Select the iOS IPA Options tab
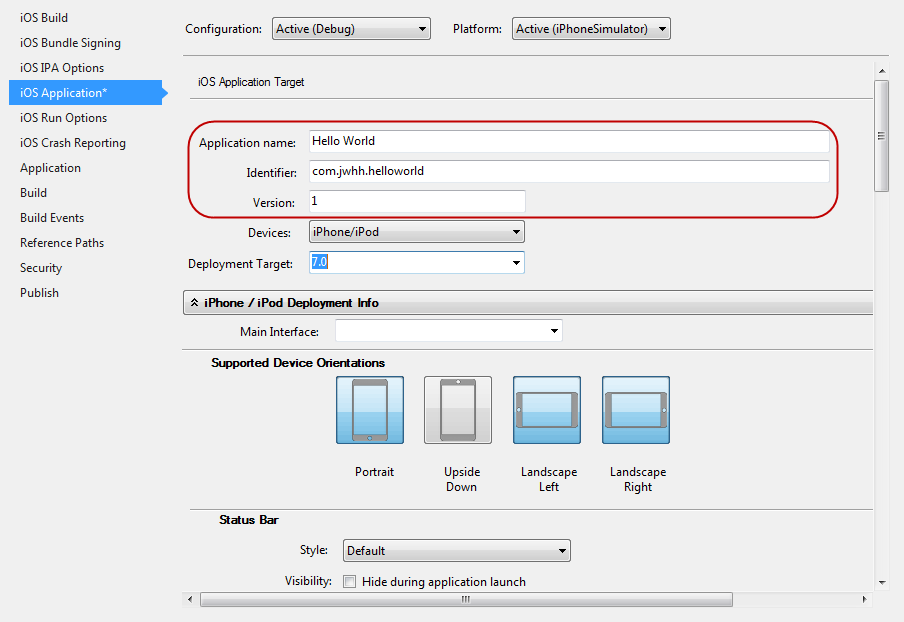 coord(62,68)
